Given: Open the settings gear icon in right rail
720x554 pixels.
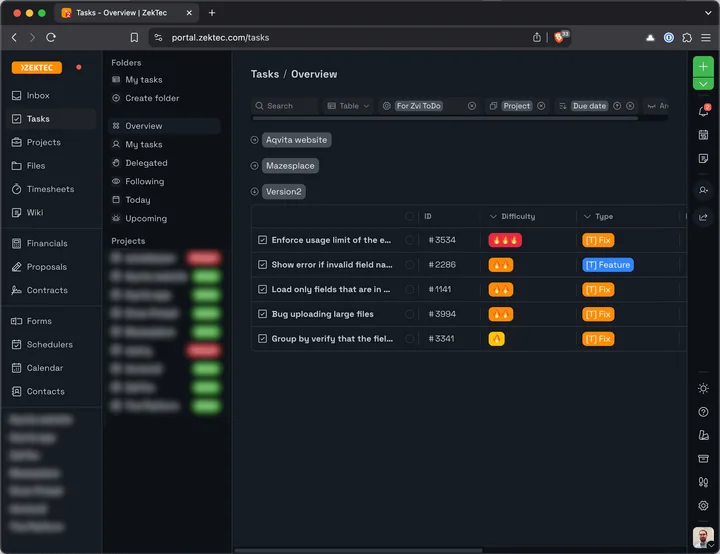Looking at the screenshot, I should (x=703, y=505).
